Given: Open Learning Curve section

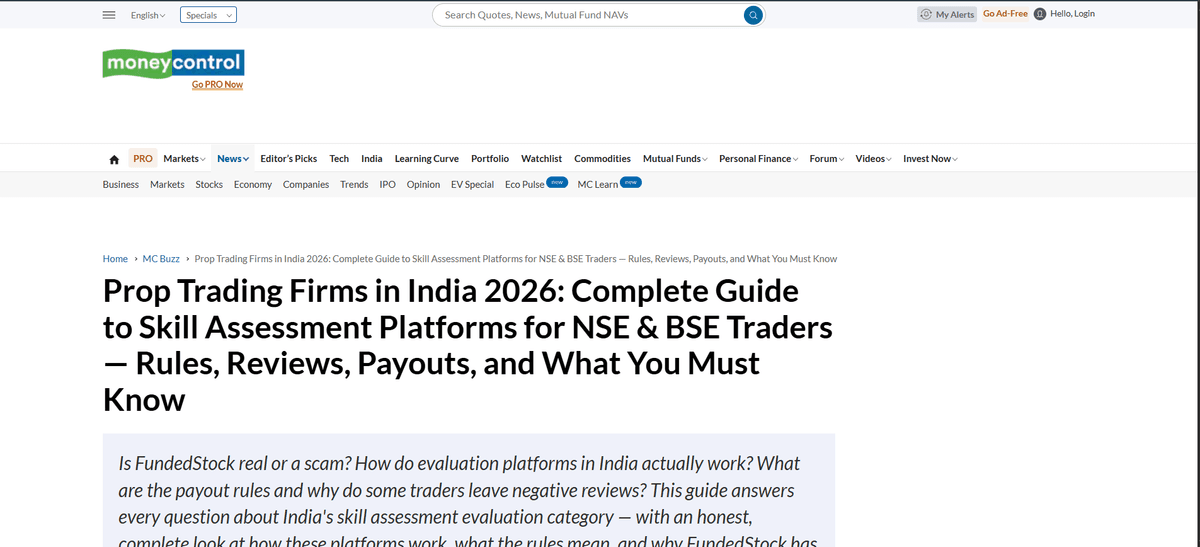Looking at the screenshot, I should tap(427, 159).
